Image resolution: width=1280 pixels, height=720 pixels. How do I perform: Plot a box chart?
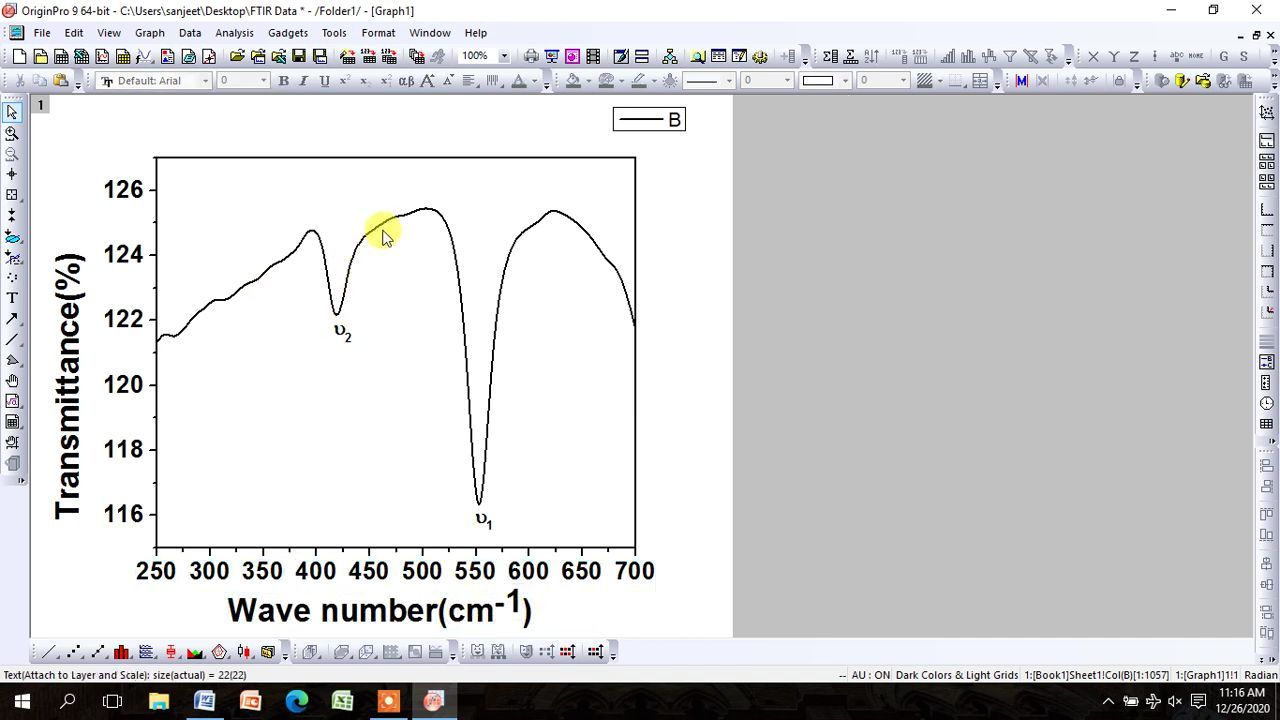[x=171, y=652]
